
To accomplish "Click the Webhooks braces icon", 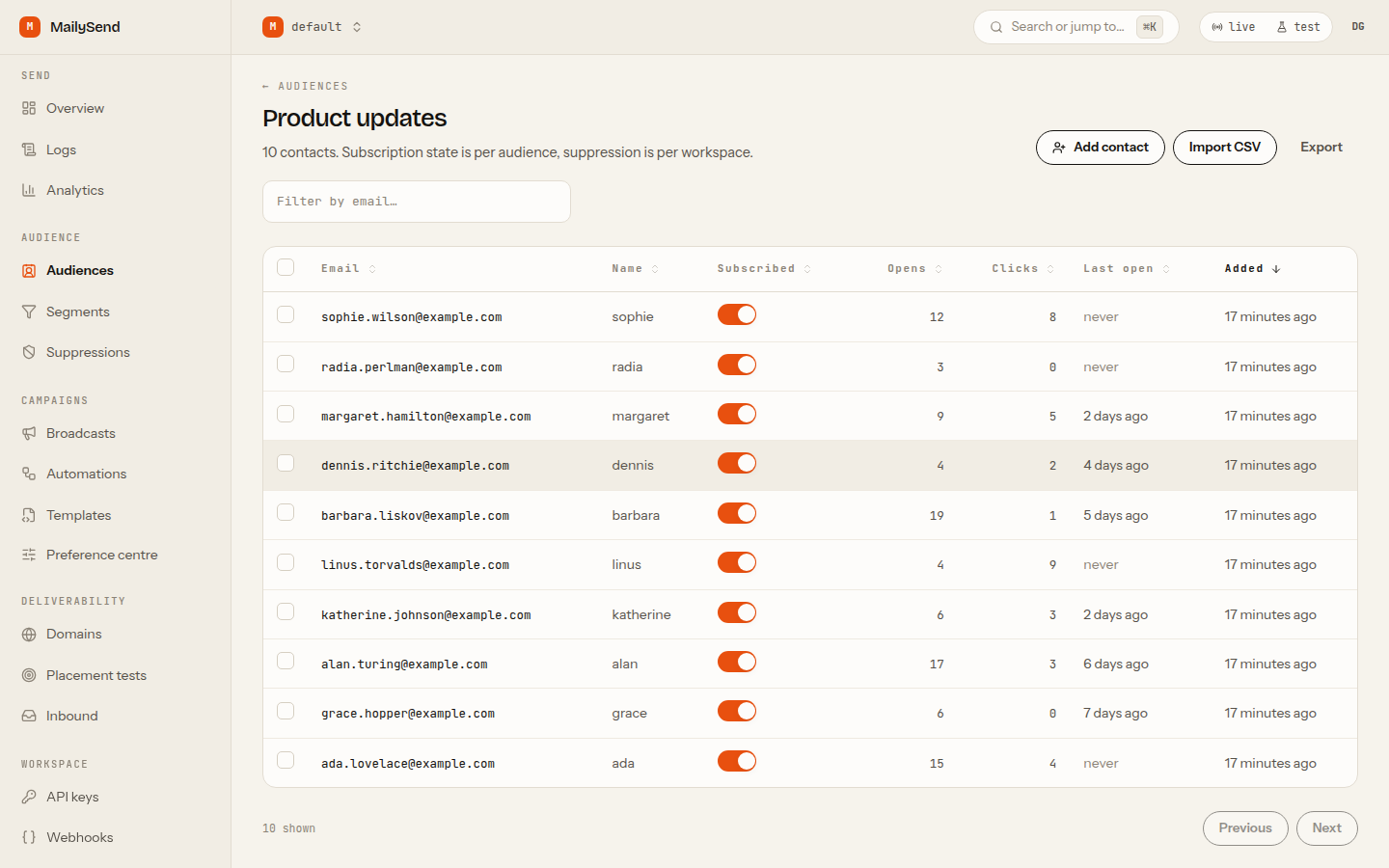I will pos(29,837).
